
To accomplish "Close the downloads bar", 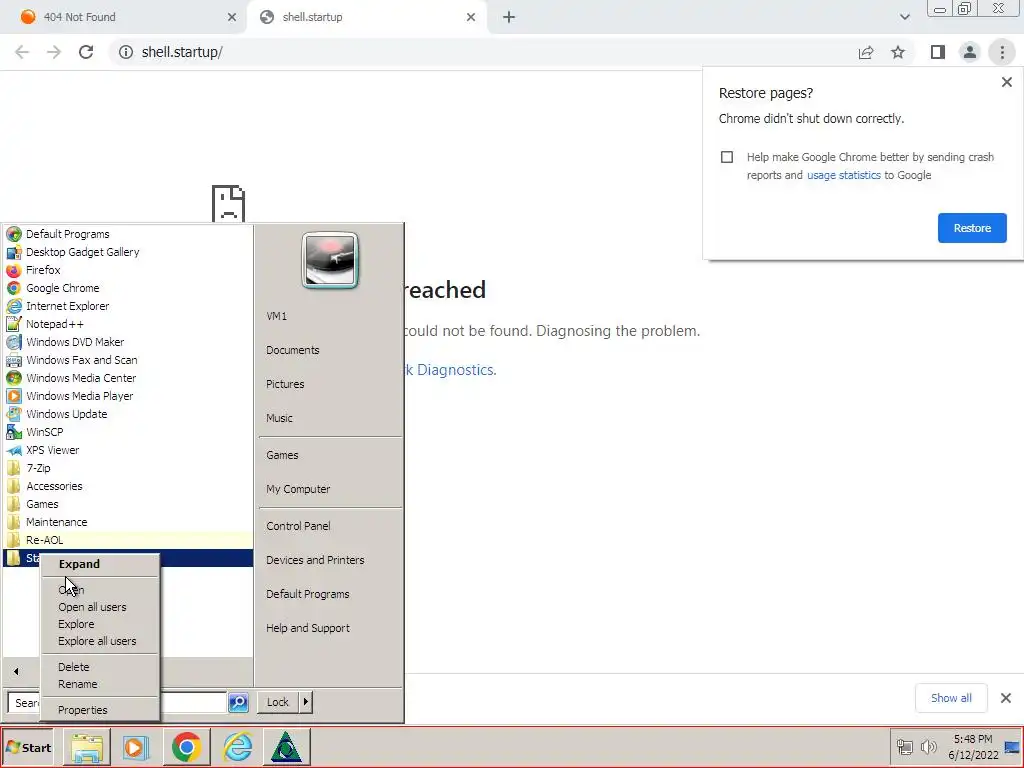I will pyautogui.click(x=1006, y=698).
